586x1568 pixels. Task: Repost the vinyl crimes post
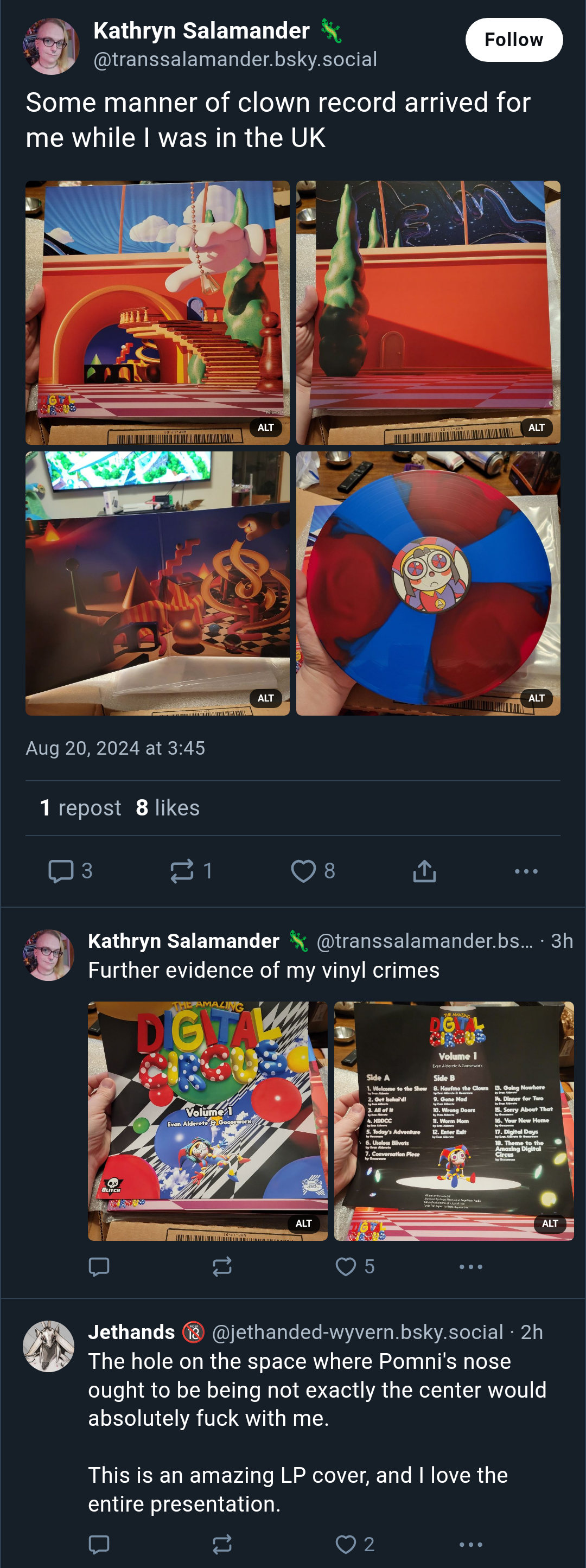pos(222,1267)
